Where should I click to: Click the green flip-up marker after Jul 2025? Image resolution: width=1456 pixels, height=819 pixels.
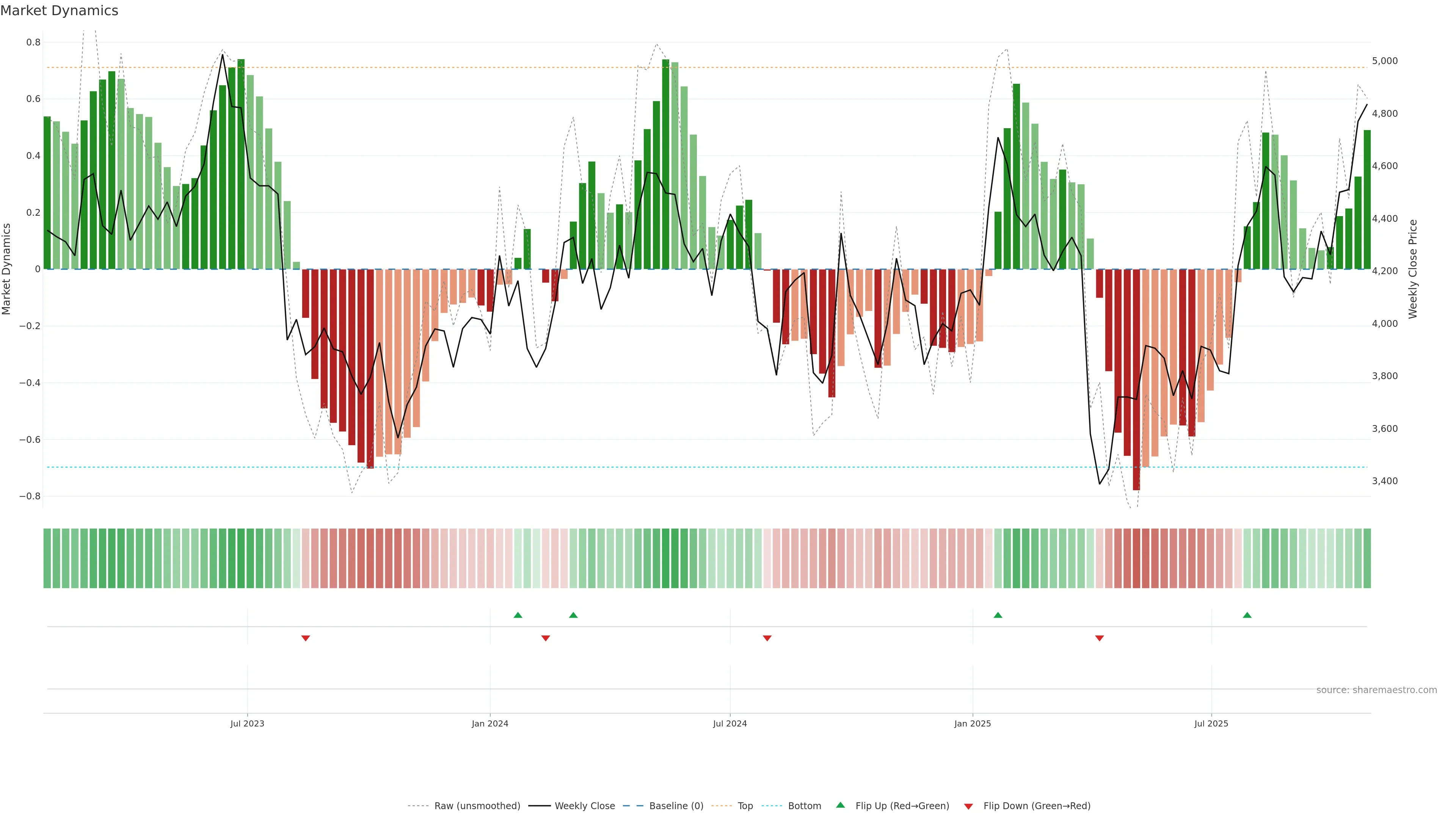coord(1247,615)
